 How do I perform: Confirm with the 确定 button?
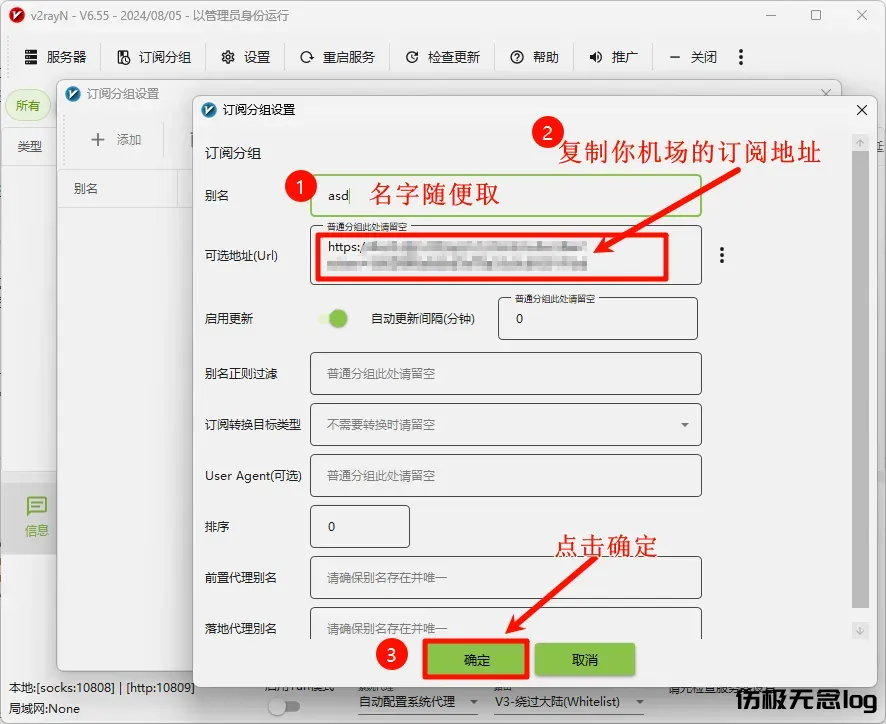pos(476,660)
